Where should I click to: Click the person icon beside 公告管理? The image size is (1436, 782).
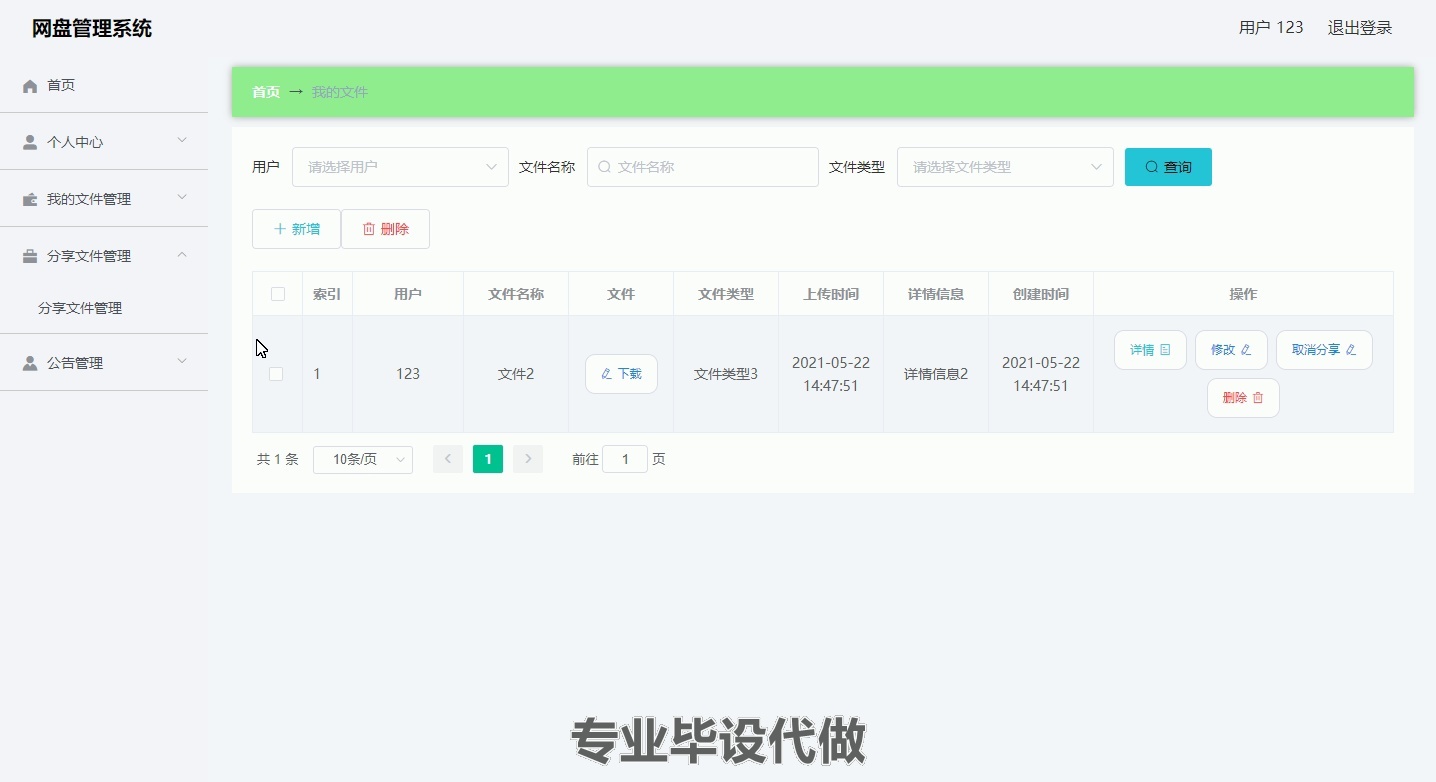[30, 363]
